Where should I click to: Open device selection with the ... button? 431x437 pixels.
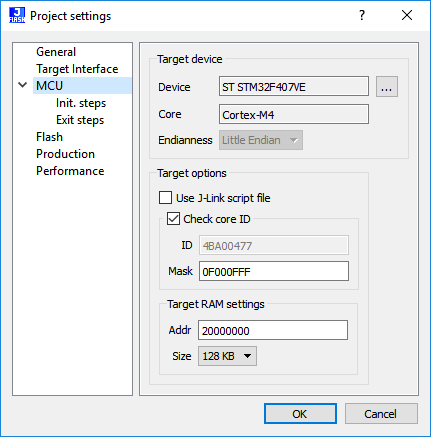387,87
